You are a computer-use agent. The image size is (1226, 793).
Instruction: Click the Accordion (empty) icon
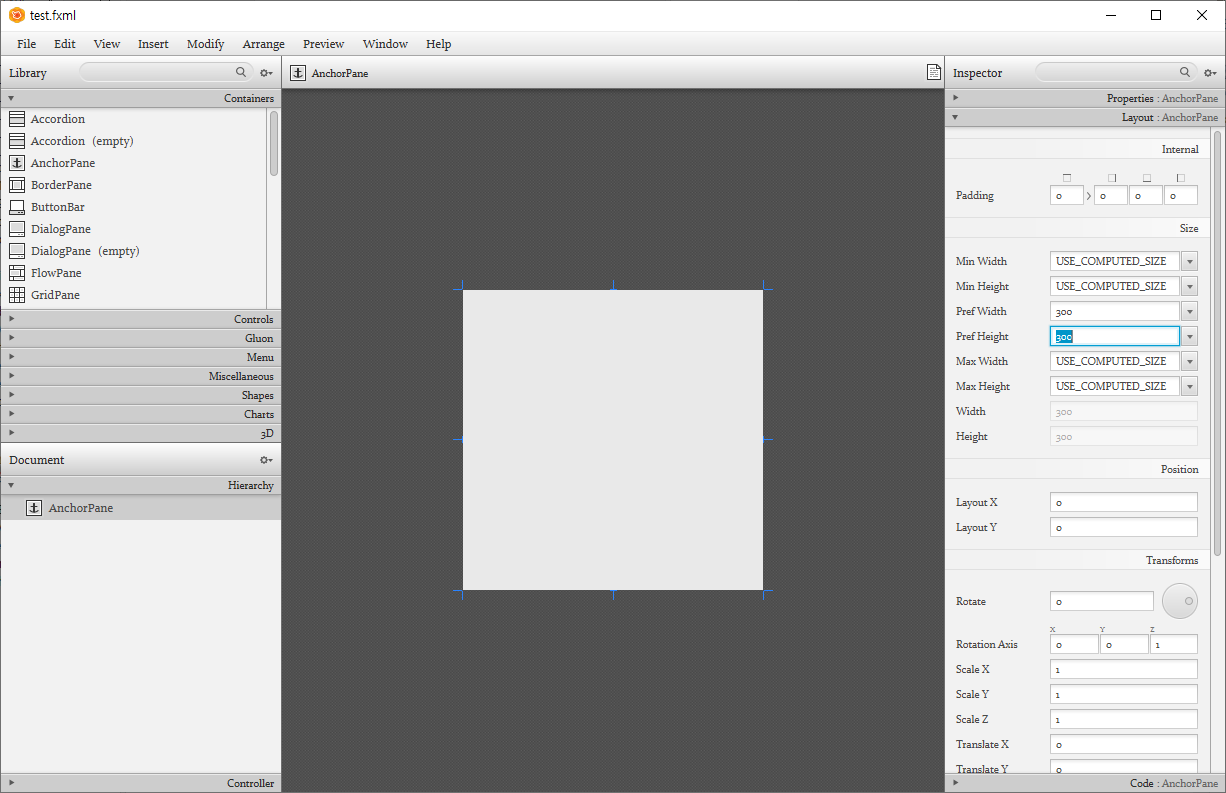16,140
